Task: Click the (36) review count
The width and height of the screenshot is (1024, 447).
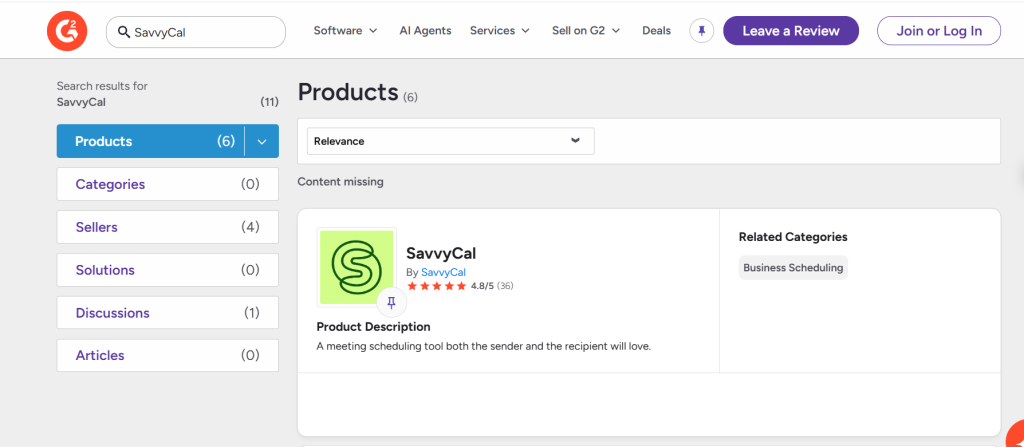Action: click(x=505, y=286)
